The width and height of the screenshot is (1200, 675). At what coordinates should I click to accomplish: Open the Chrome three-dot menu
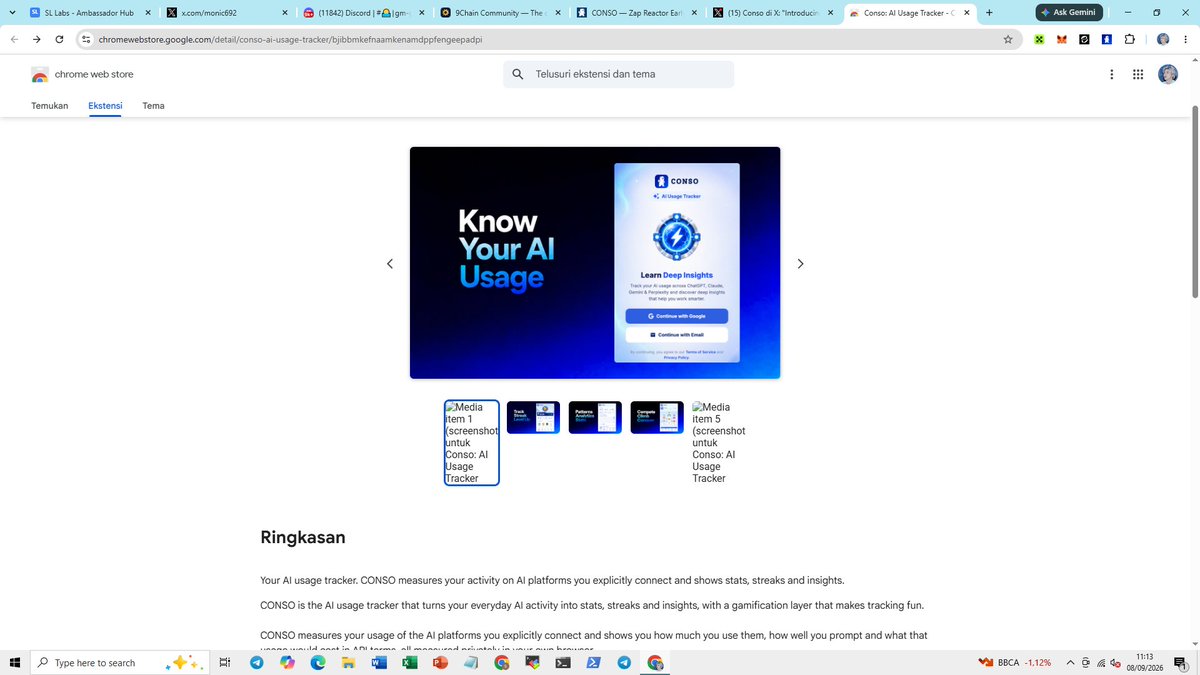(x=1185, y=39)
